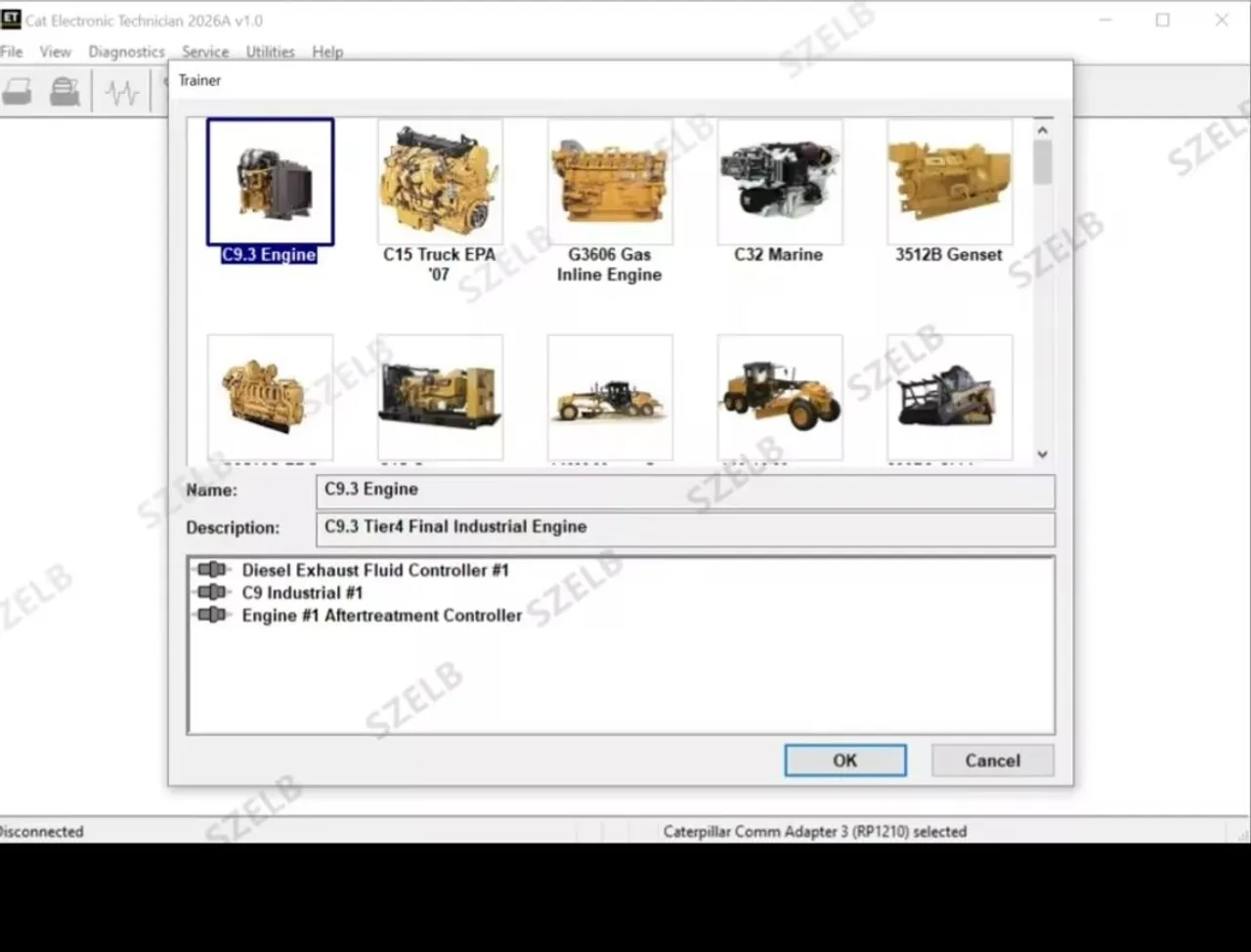This screenshot has width=1251, height=952.
Task: Select the C32 Marine engine thumbnail
Action: (x=779, y=182)
